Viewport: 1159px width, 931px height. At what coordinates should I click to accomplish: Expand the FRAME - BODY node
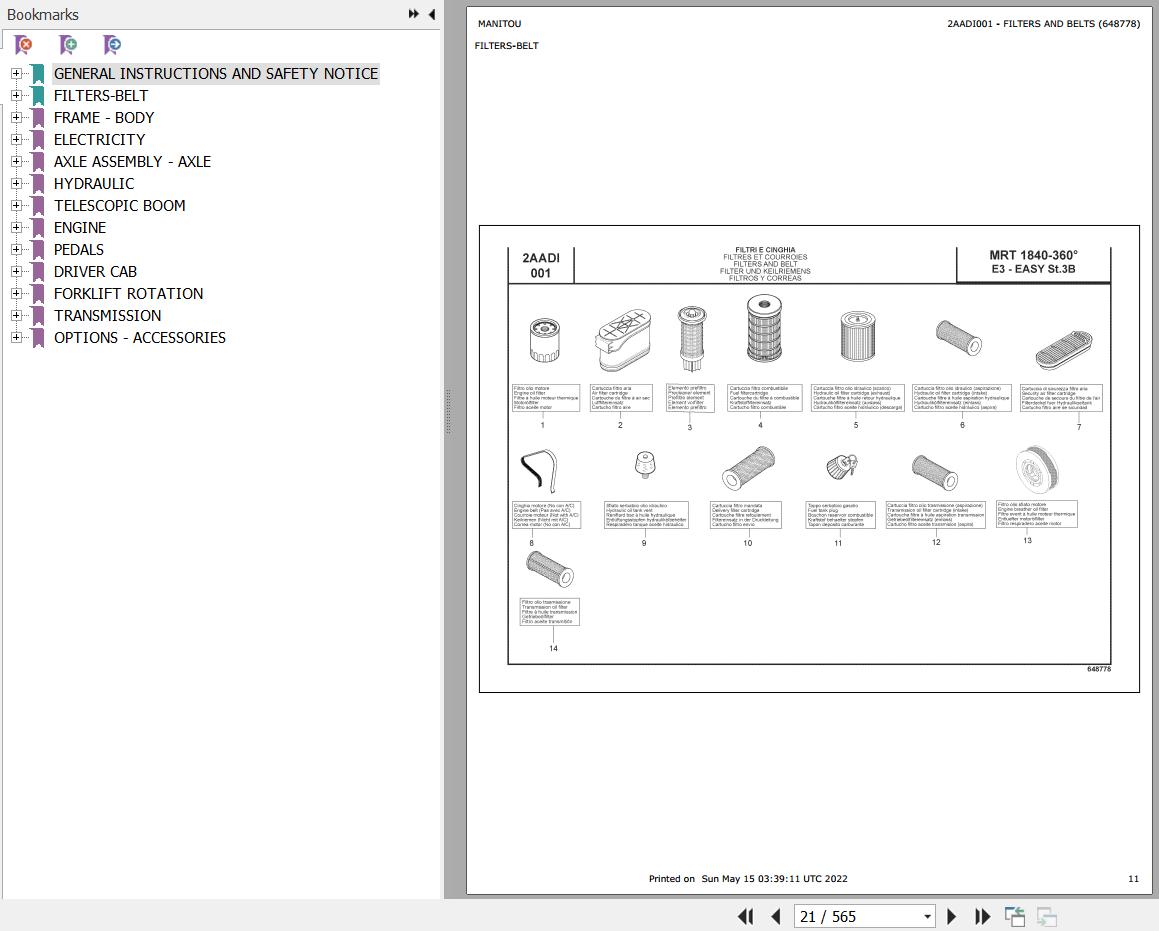click(x=16, y=117)
